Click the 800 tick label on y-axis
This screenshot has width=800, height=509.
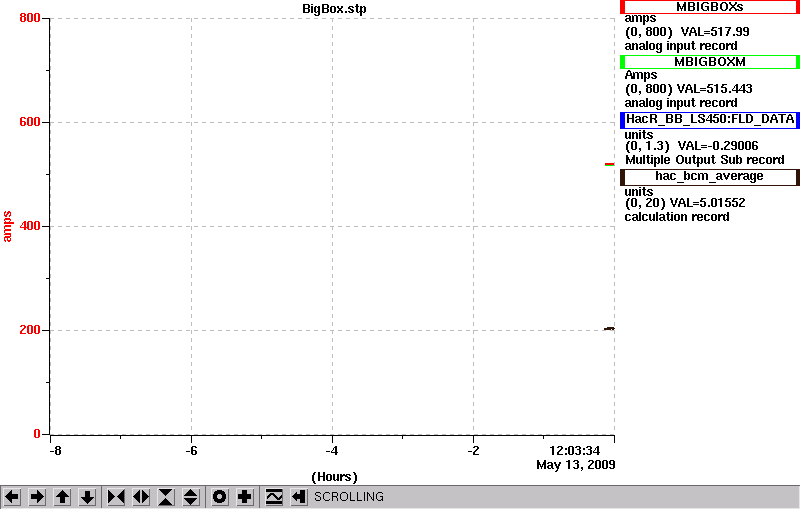coord(30,18)
